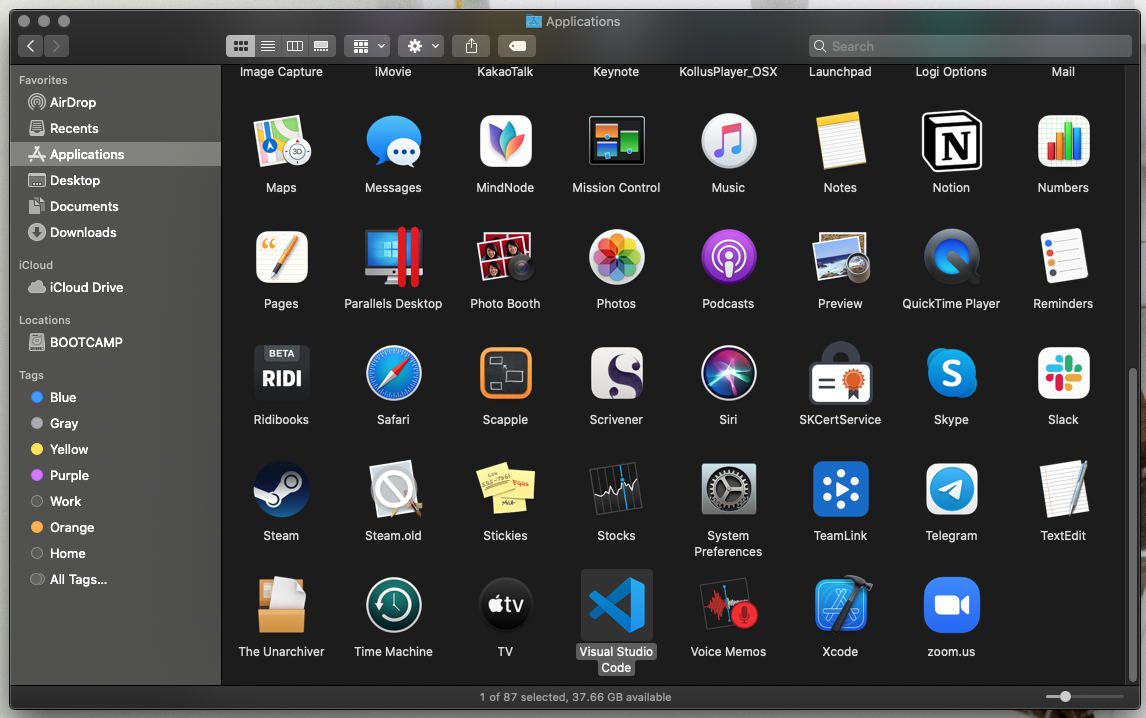Select the Visual Studio Code icon
Viewport: 1146px width, 718px height.
click(x=616, y=605)
